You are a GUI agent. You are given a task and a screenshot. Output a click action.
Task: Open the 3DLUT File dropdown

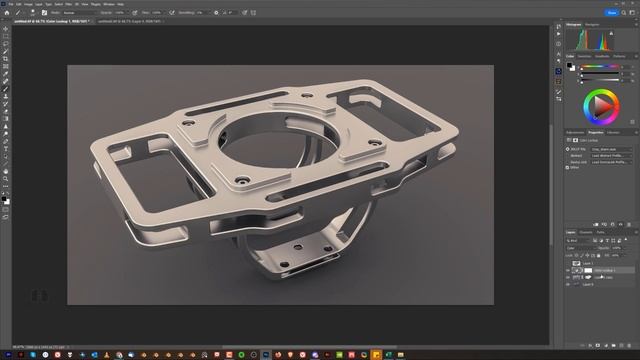click(x=611, y=149)
